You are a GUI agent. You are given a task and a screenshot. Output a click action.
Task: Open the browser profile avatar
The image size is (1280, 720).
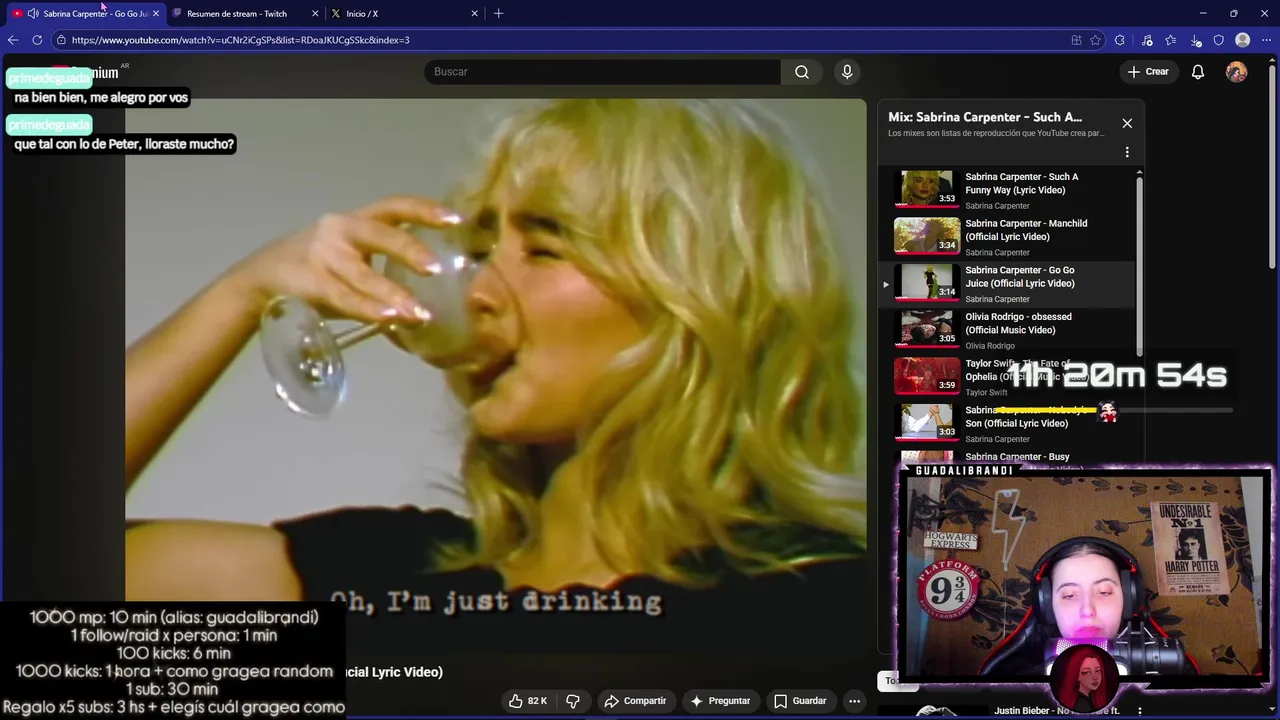pyautogui.click(x=1243, y=40)
